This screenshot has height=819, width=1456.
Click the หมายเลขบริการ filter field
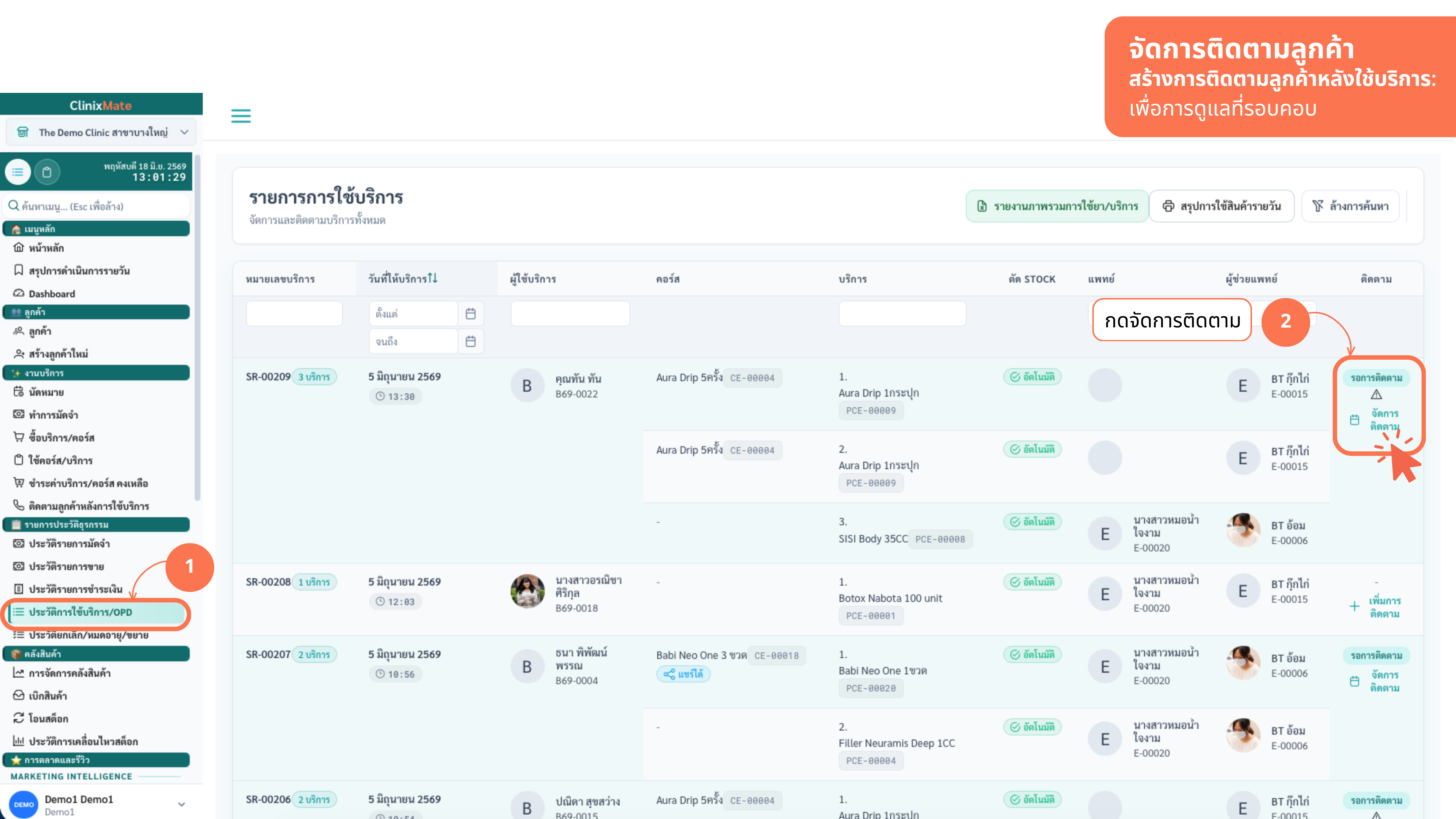click(294, 314)
